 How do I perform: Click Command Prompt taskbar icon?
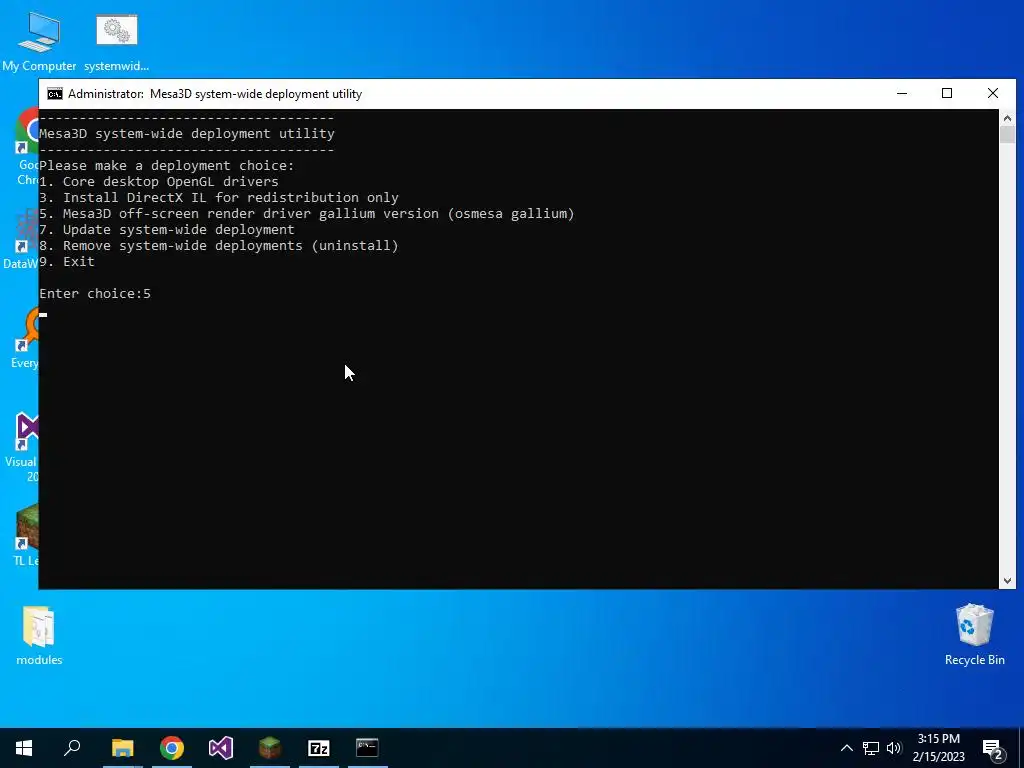368,748
